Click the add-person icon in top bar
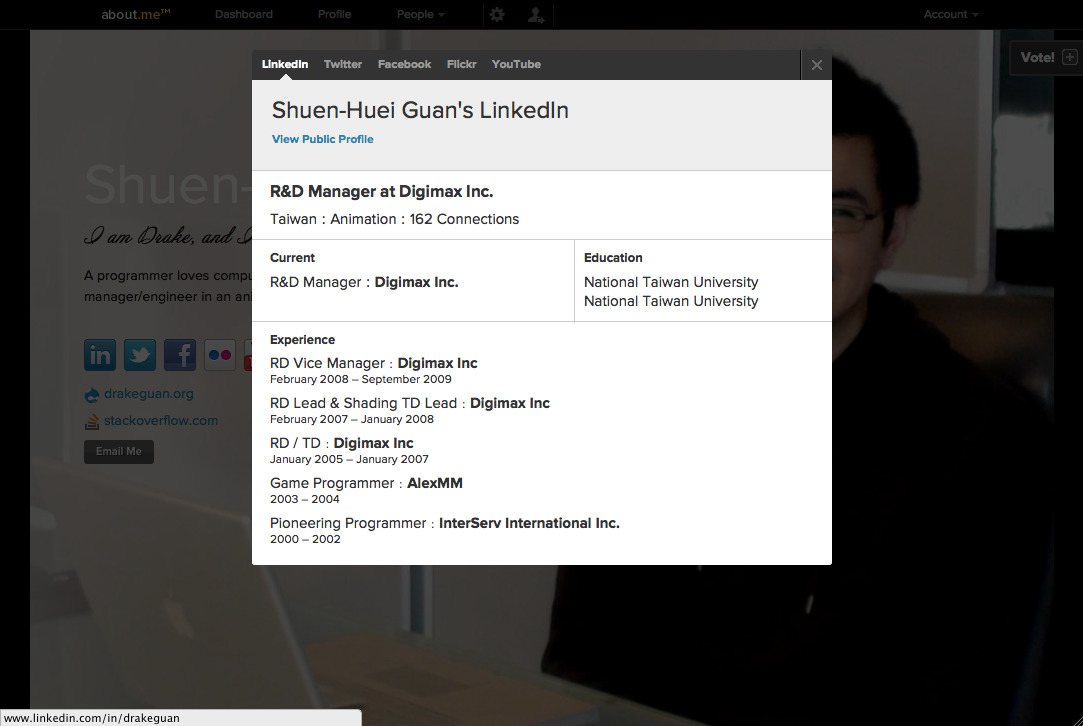The height and width of the screenshot is (726, 1083). [x=536, y=15]
